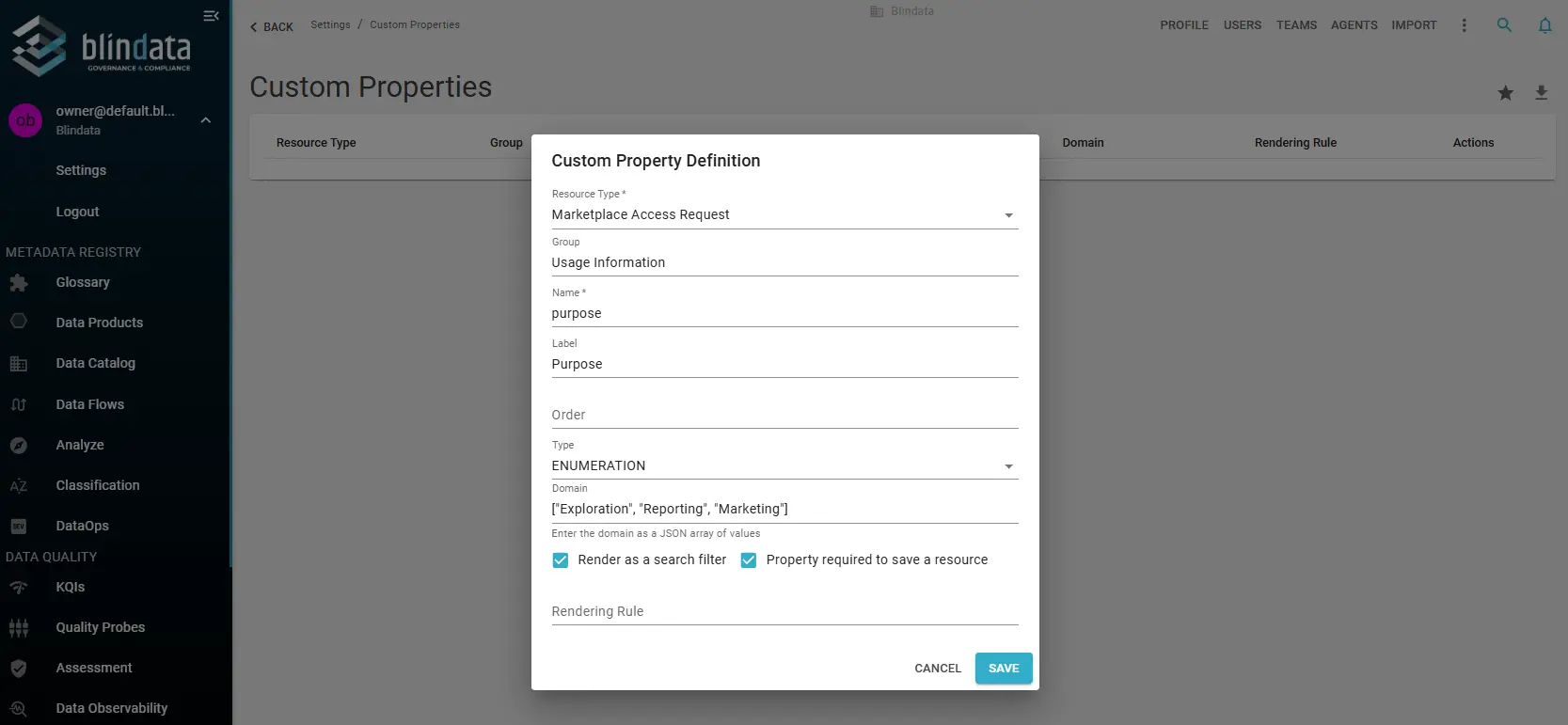Open Data Catalog in sidebar
The image size is (1568, 725).
click(x=96, y=363)
